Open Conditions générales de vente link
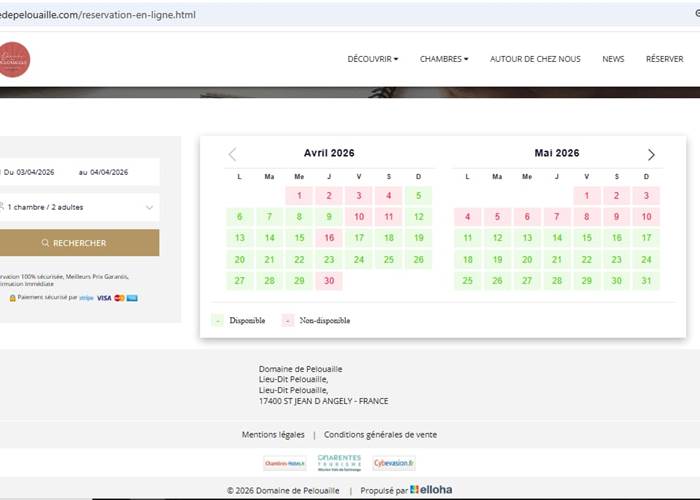This screenshot has width=700, height=500. click(x=380, y=435)
